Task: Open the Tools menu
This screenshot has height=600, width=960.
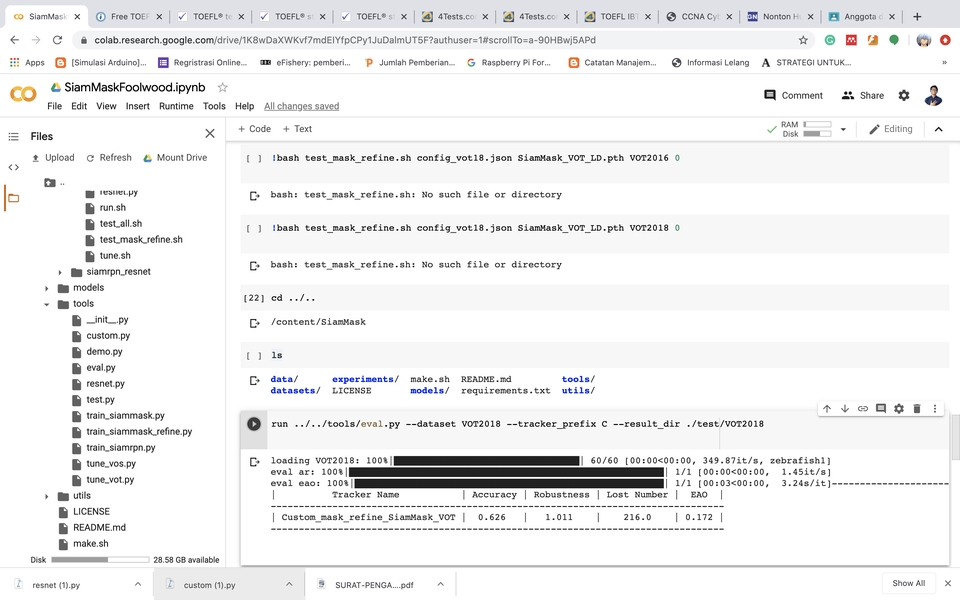Action: (x=214, y=106)
